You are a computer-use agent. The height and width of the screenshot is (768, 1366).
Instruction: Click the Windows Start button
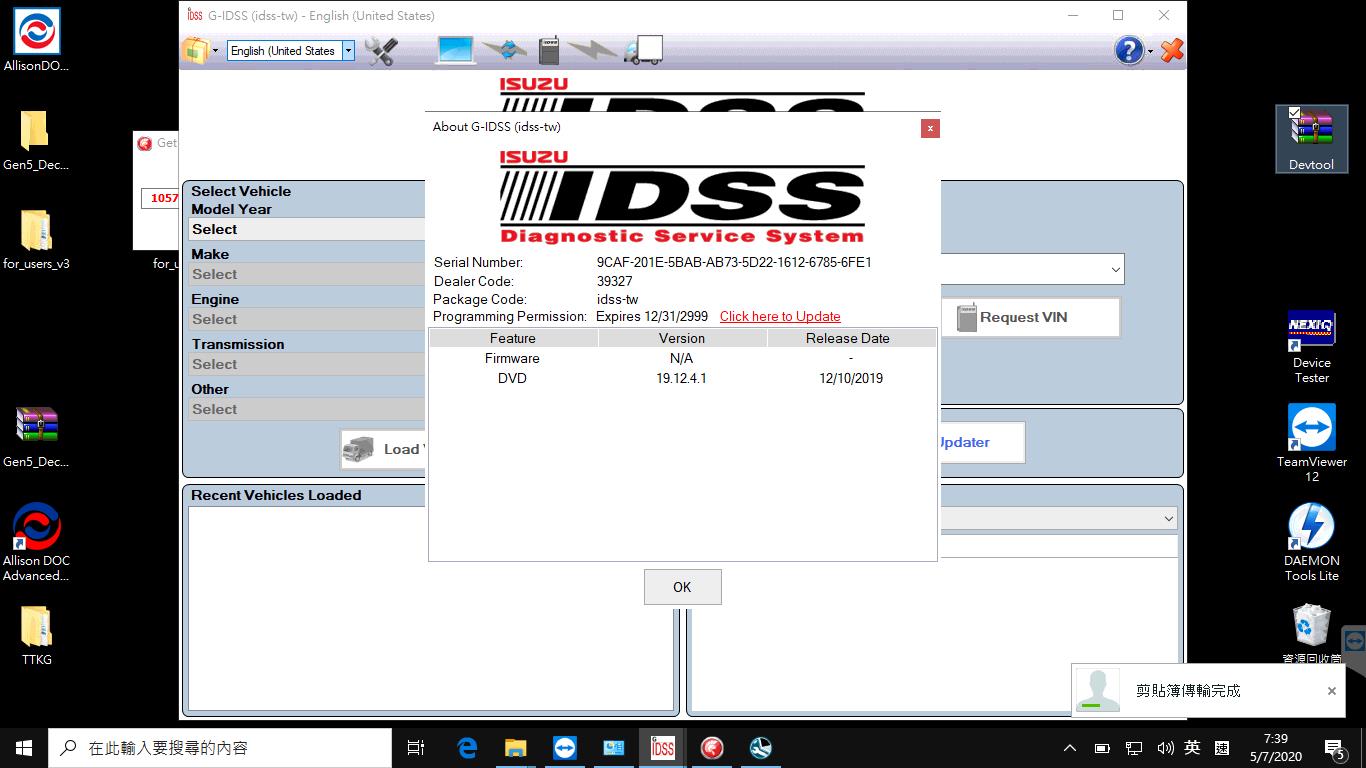click(24, 748)
